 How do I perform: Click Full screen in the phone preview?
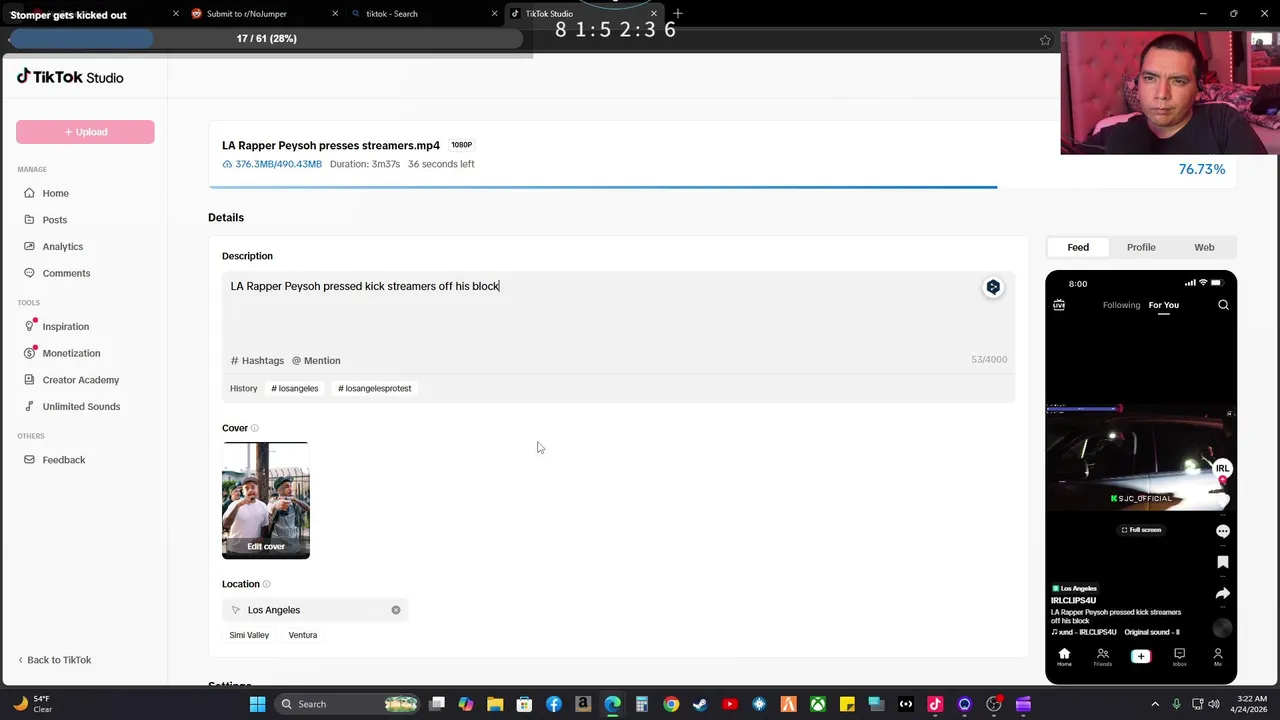[x=1141, y=530]
